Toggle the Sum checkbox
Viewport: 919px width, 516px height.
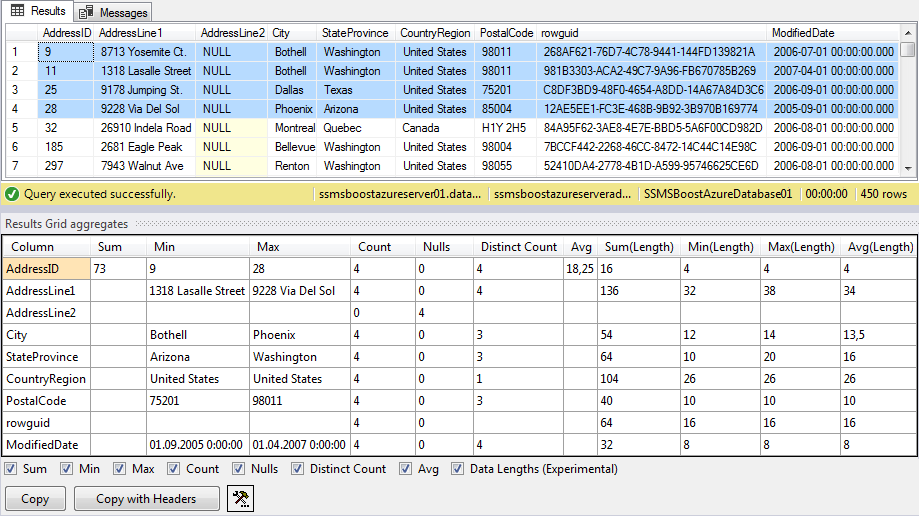11,469
